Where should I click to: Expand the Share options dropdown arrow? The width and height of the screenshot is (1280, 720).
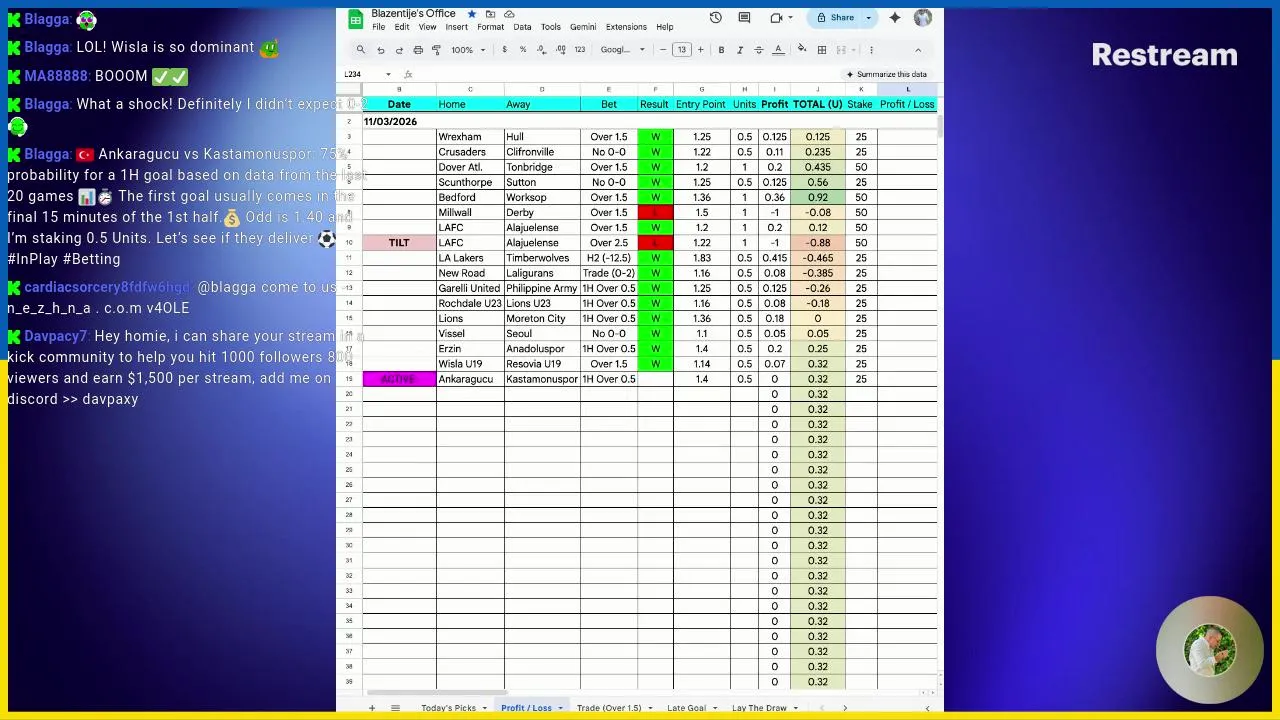868,17
